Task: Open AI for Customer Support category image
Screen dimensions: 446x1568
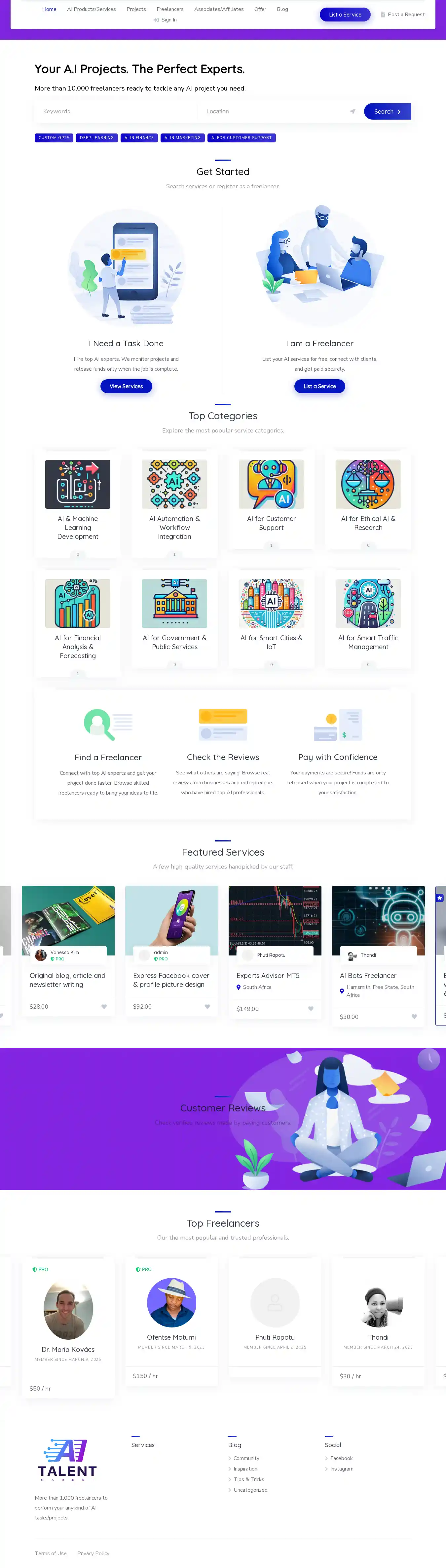Action: click(x=271, y=484)
